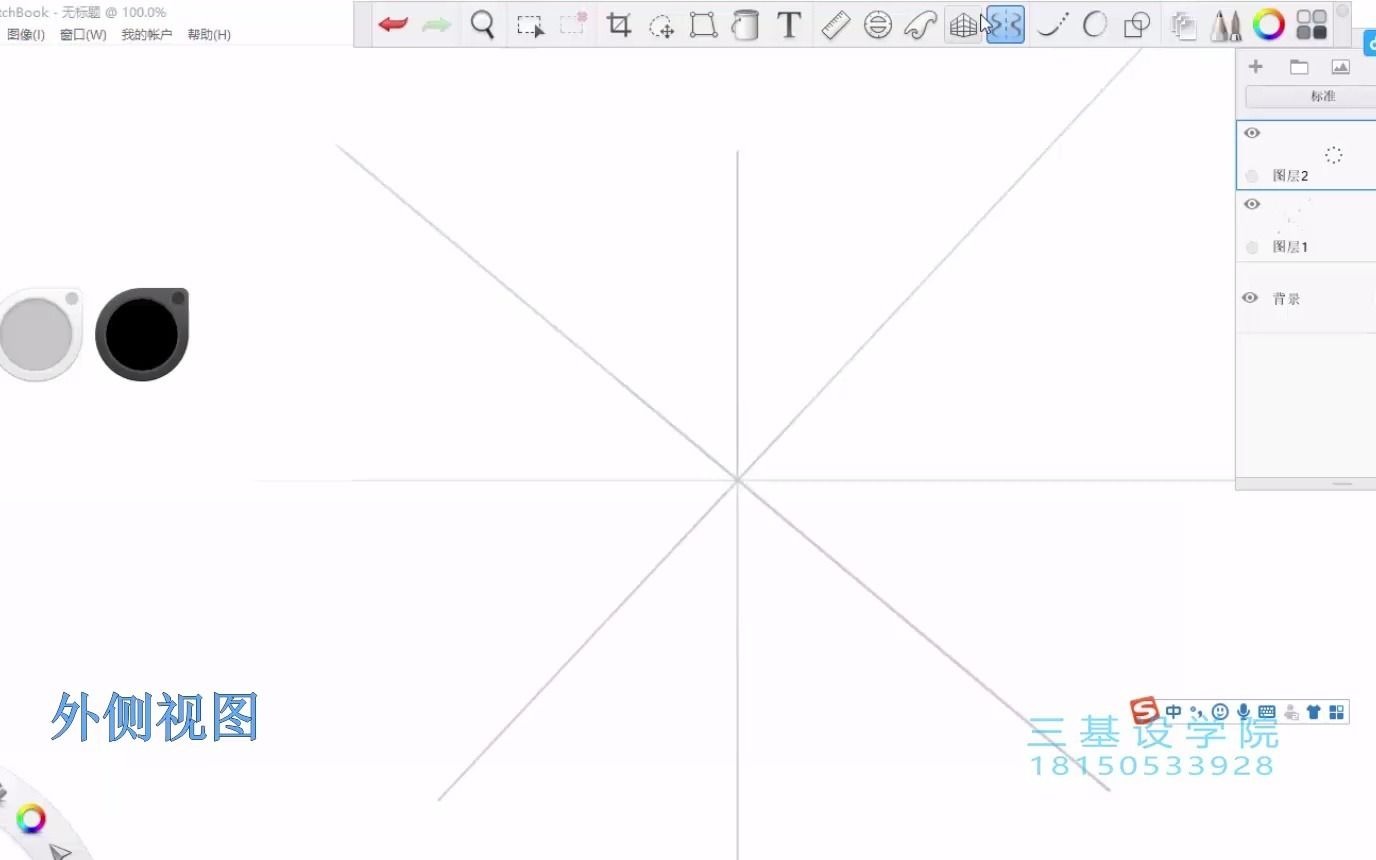Toggle the lock circle on 图层1
Image resolution: width=1376 pixels, height=860 pixels.
click(x=1252, y=247)
